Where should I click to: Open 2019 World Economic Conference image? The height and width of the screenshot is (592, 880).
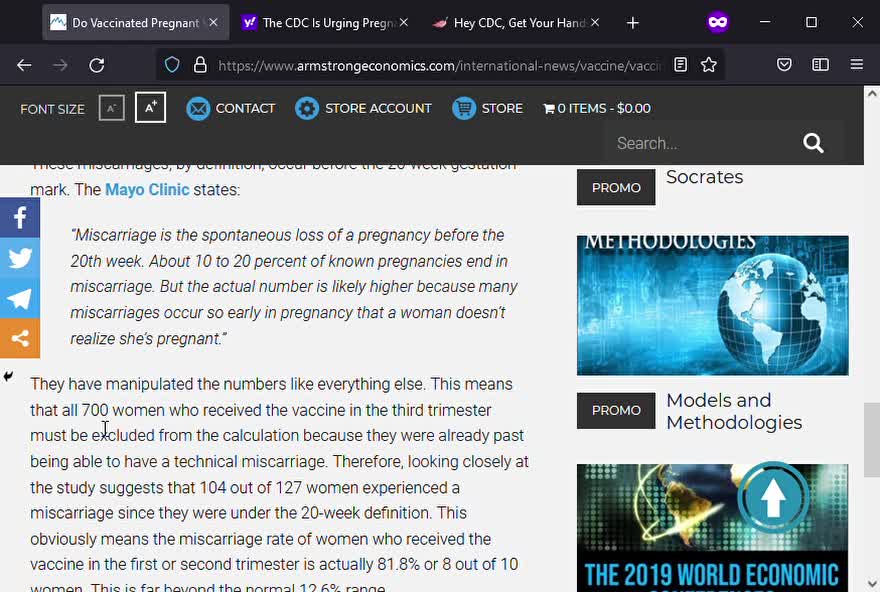712,527
